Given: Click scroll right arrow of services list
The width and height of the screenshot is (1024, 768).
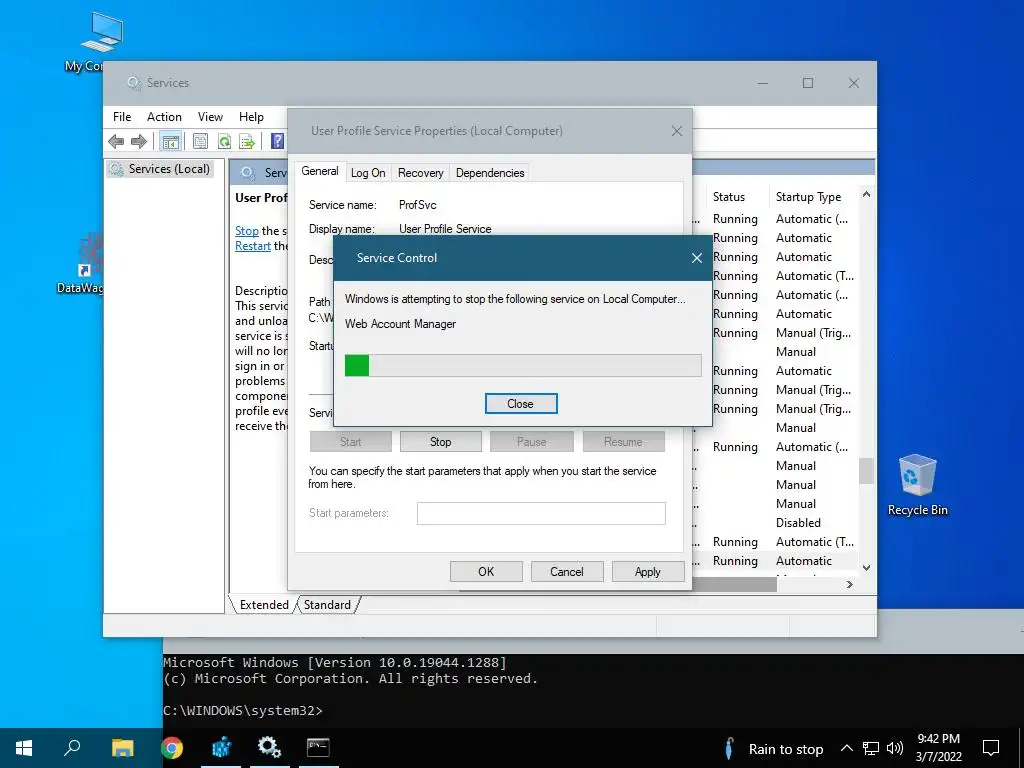Looking at the screenshot, I should click(x=850, y=584).
